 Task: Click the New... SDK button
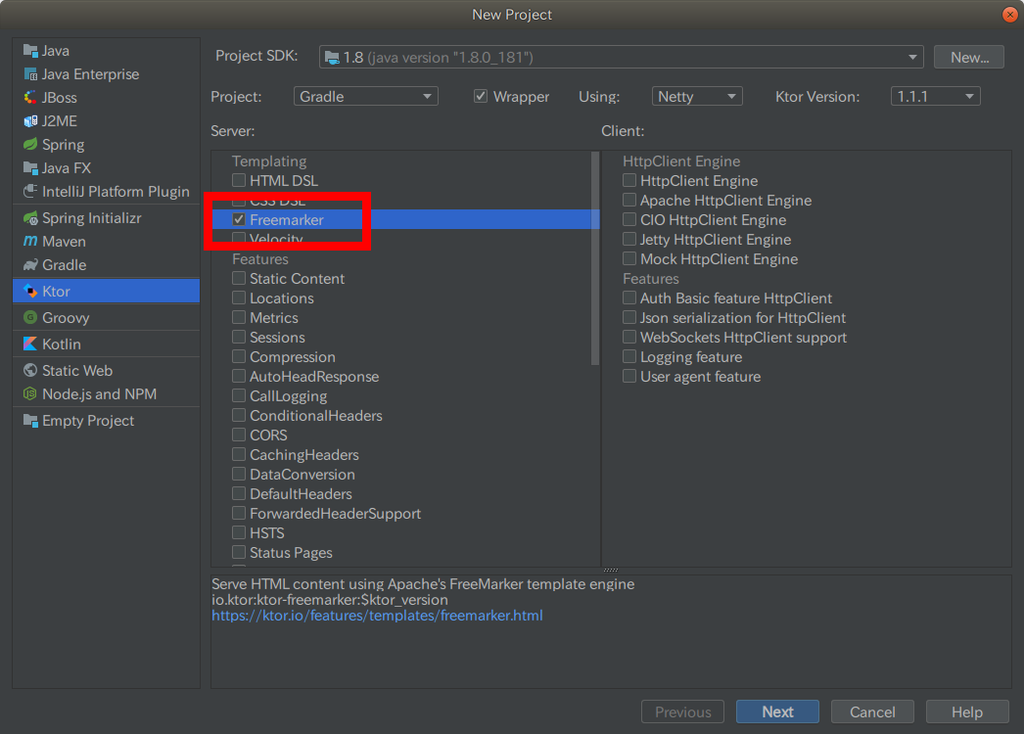(x=969, y=57)
